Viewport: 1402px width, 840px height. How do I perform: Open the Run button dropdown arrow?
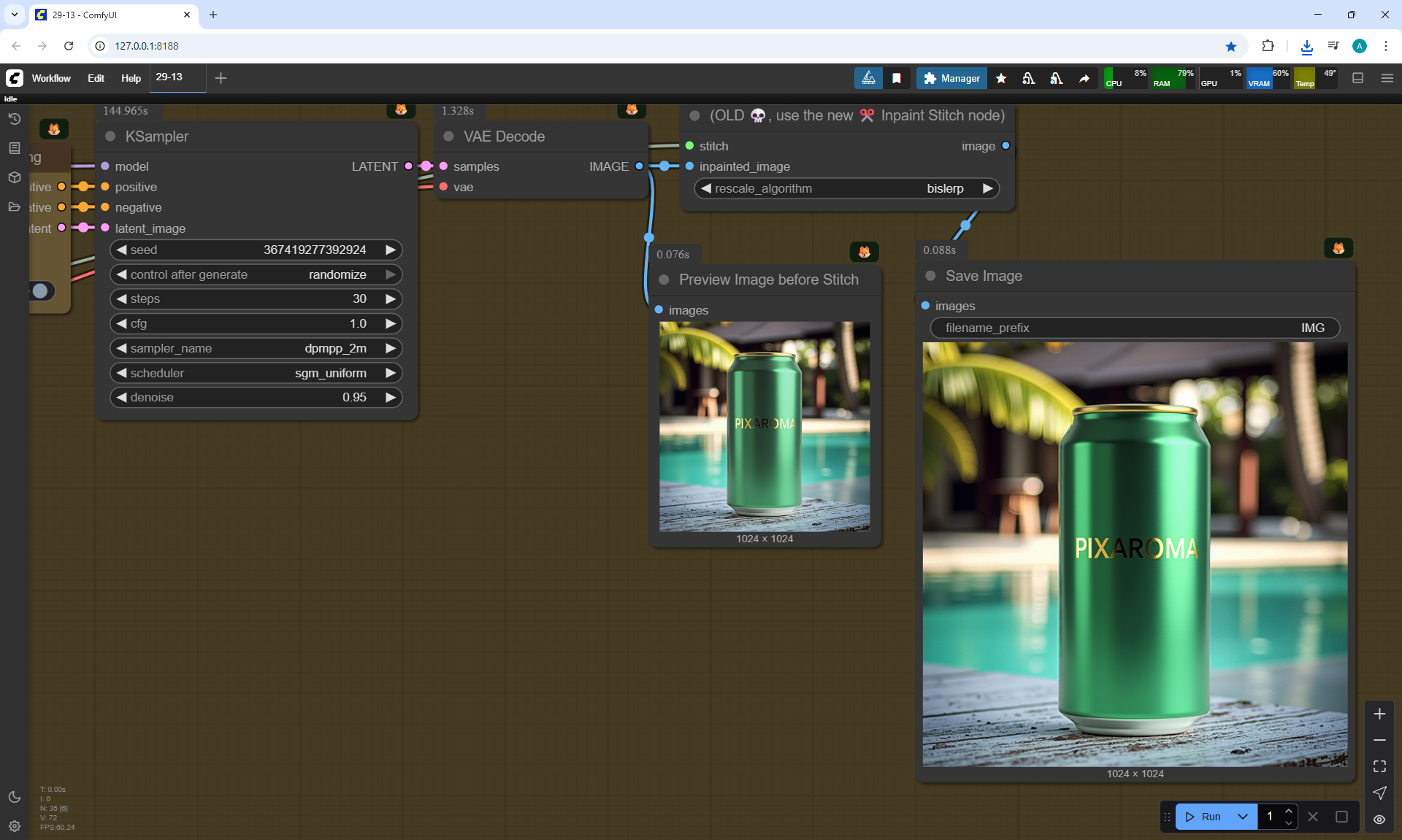click(1242, 817)
